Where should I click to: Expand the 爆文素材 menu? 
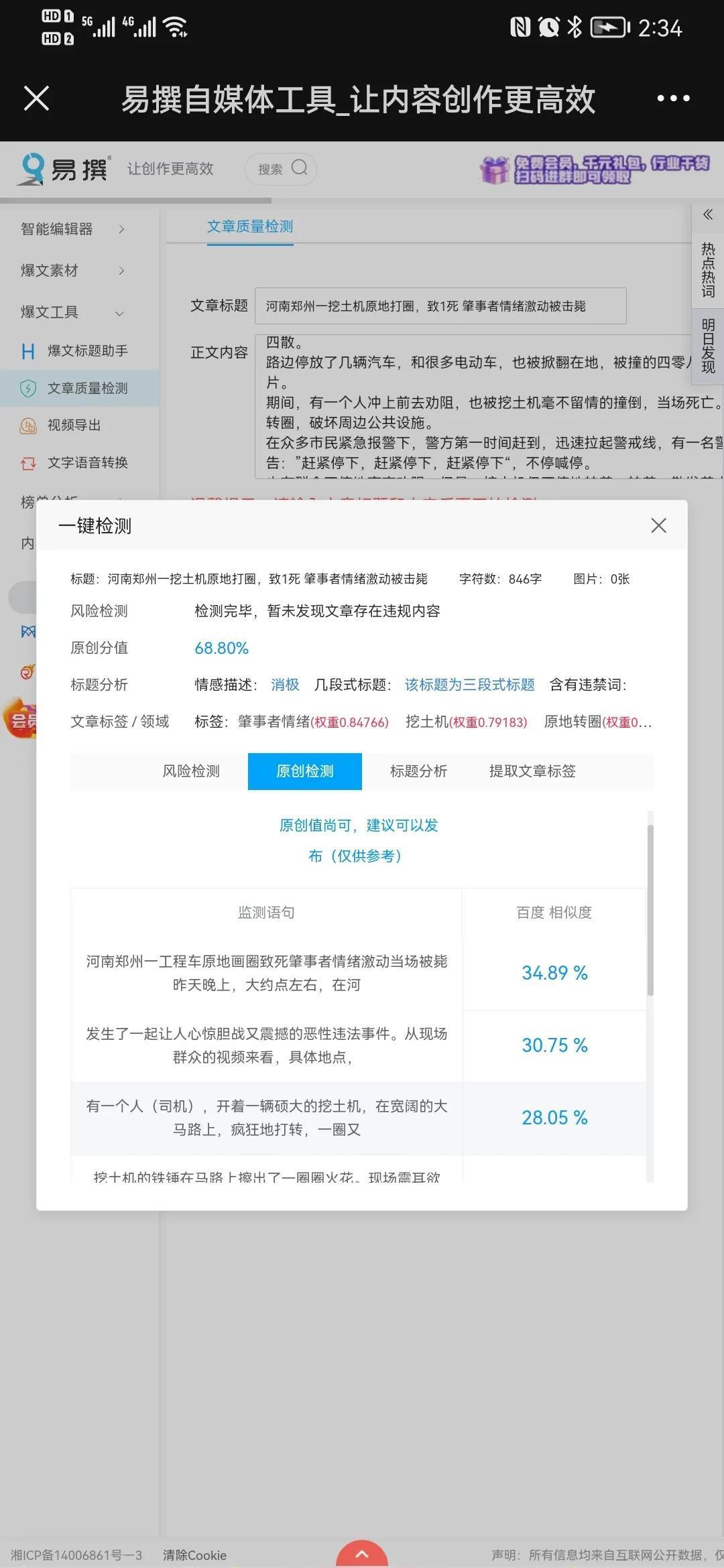point(72,270)
